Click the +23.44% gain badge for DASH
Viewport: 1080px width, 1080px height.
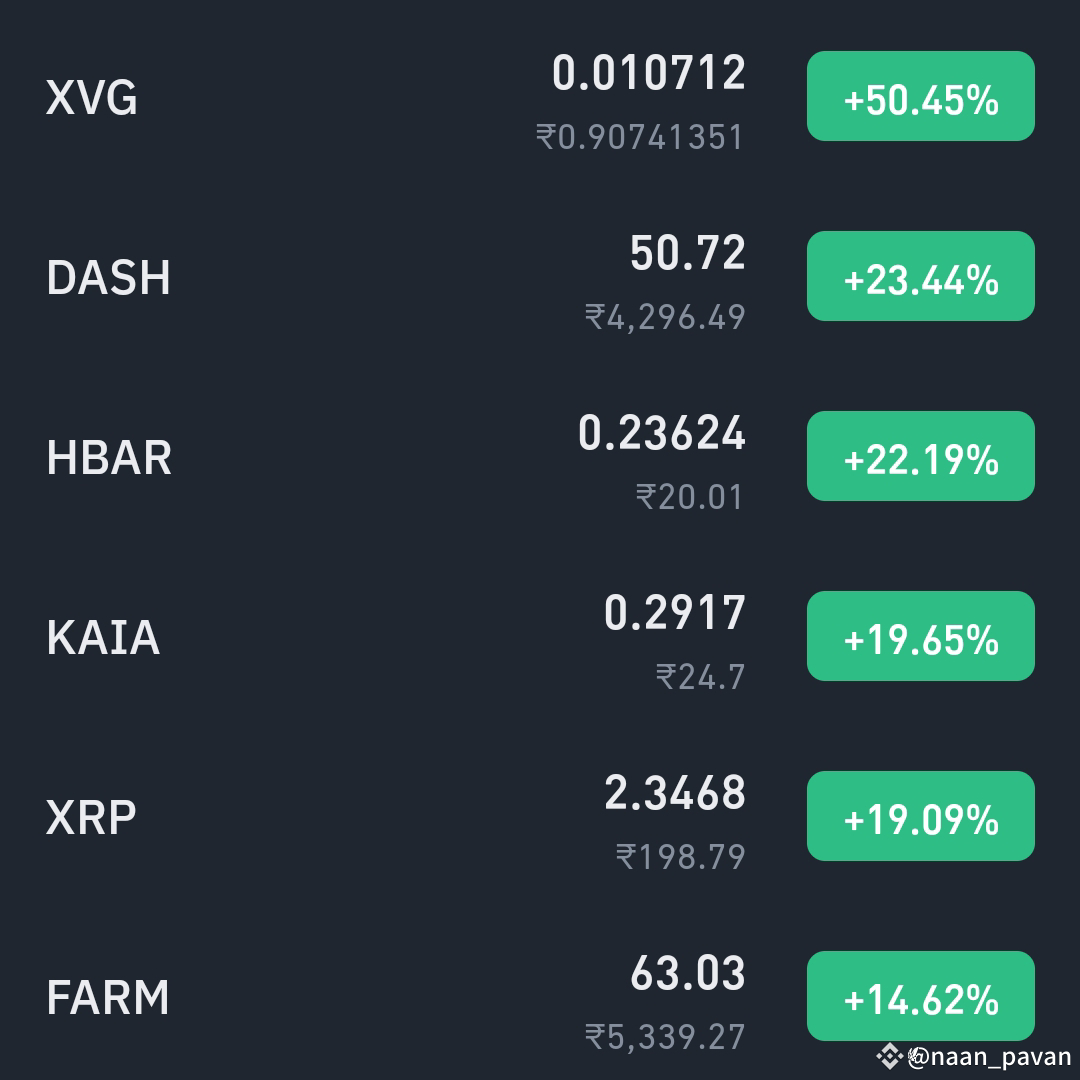pos(920,276)
